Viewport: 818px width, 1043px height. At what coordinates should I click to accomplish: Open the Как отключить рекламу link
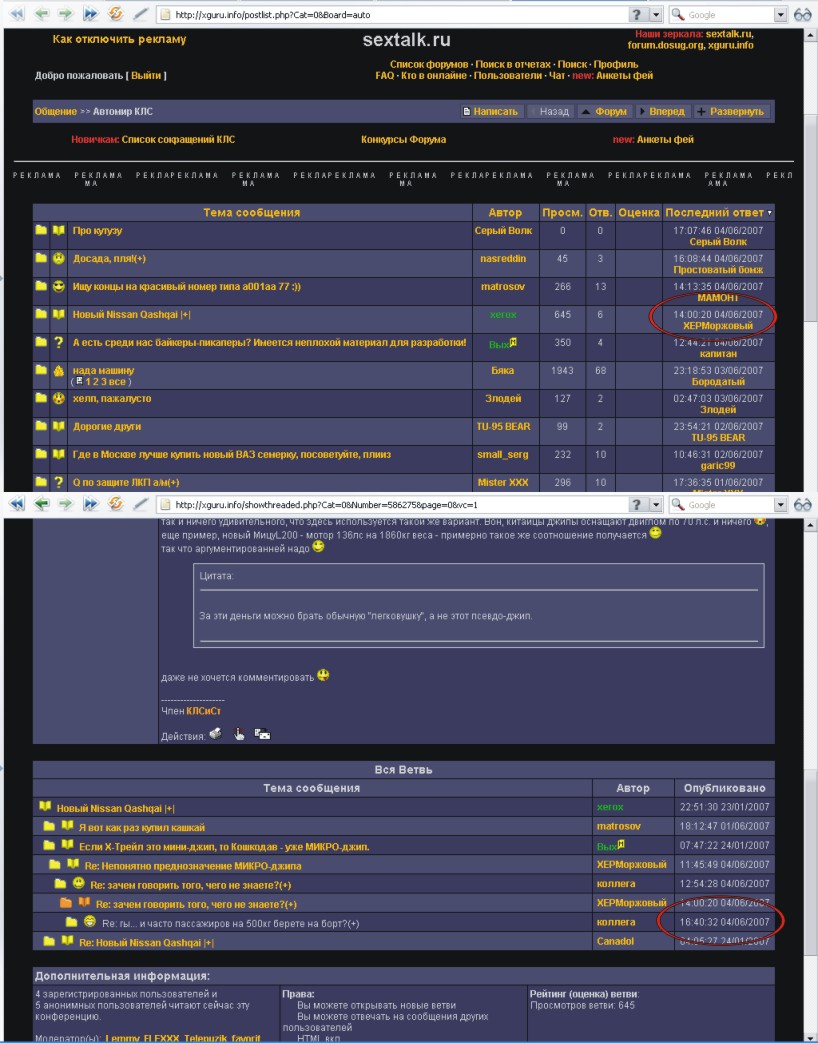coord(119,40)
